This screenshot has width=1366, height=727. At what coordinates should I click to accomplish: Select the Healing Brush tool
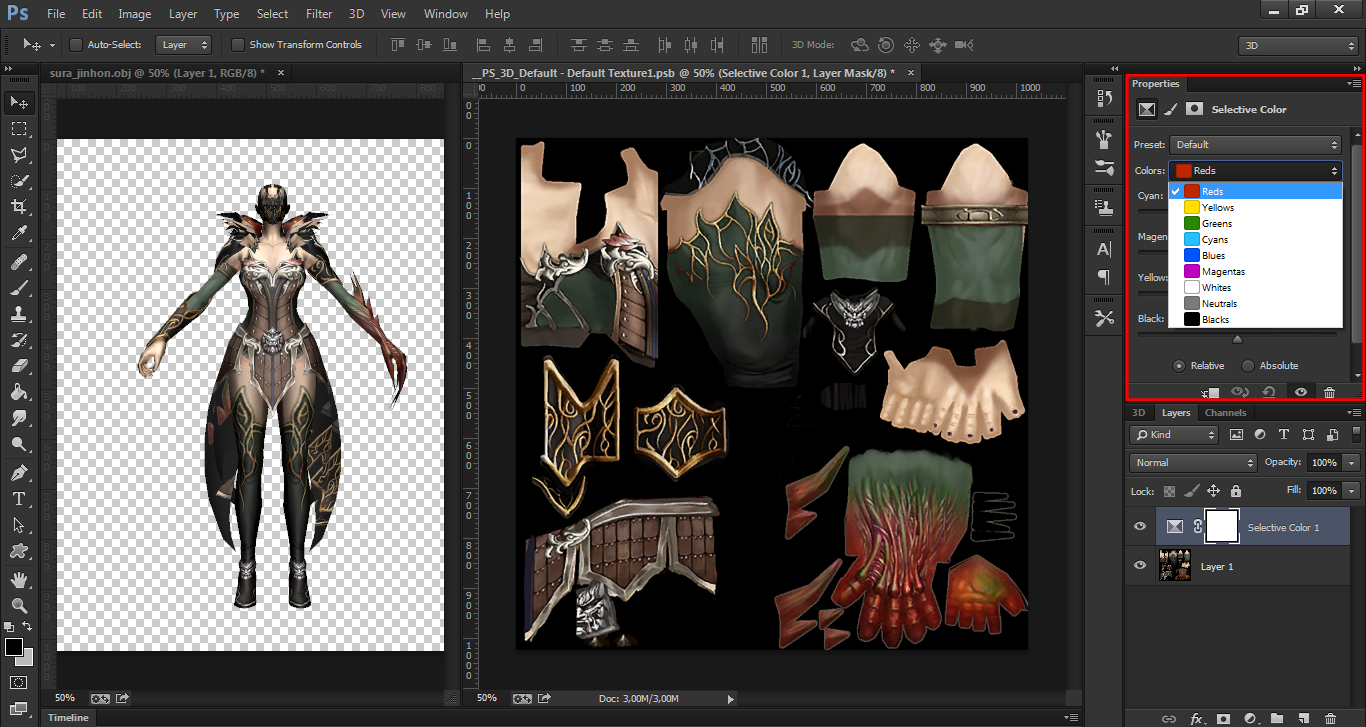[x=19, y=262]
